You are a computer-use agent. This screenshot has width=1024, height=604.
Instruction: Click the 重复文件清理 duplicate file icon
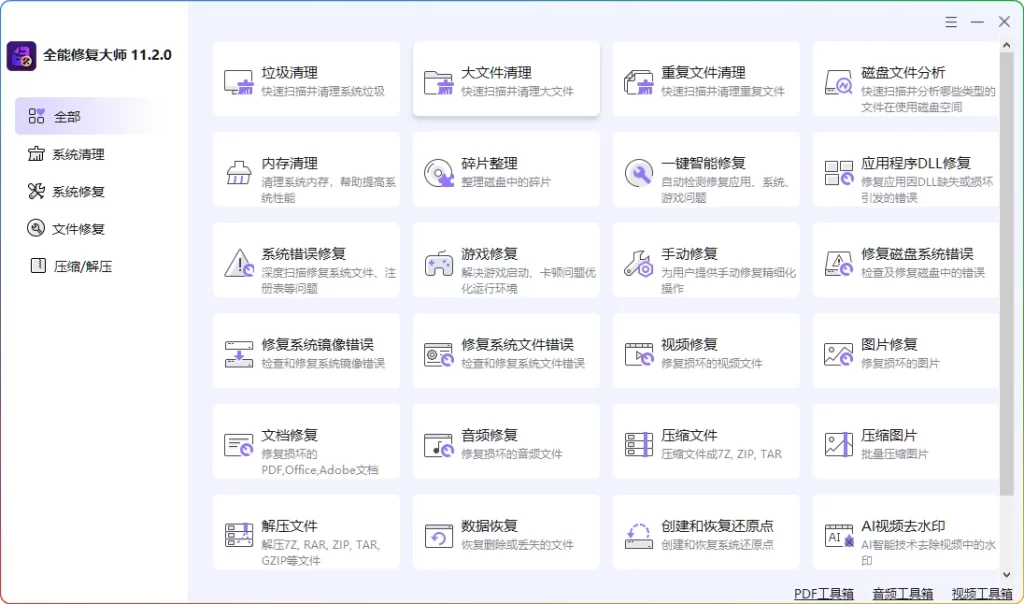638,84
